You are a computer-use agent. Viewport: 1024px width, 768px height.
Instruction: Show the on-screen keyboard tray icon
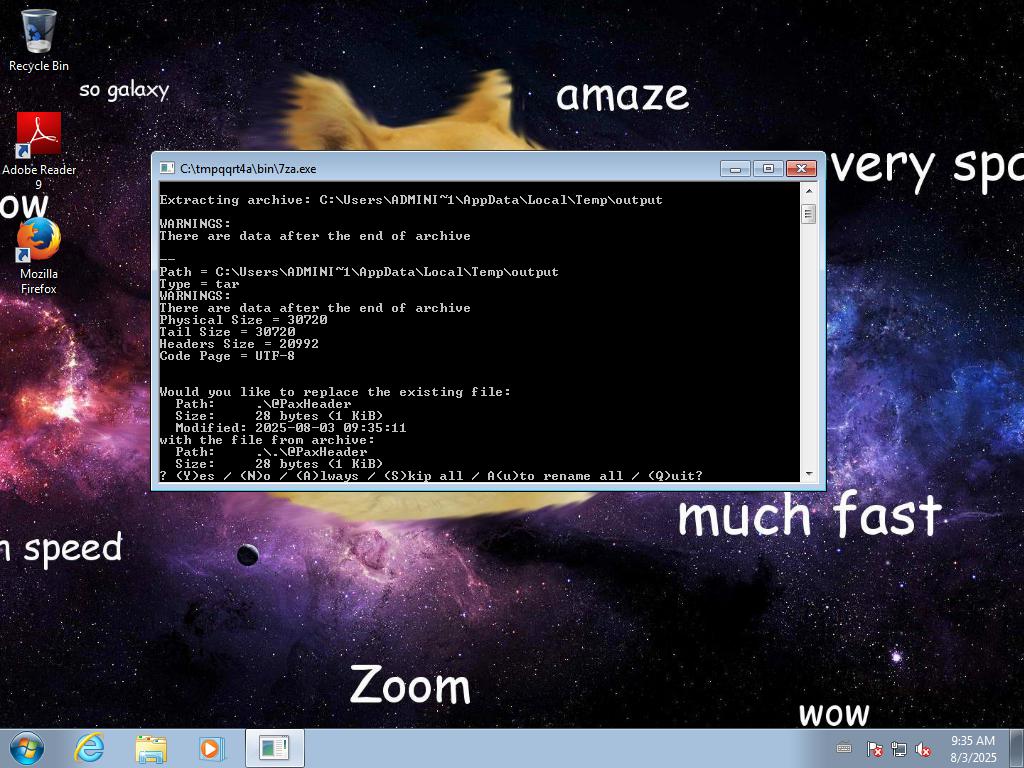[844, 748]
